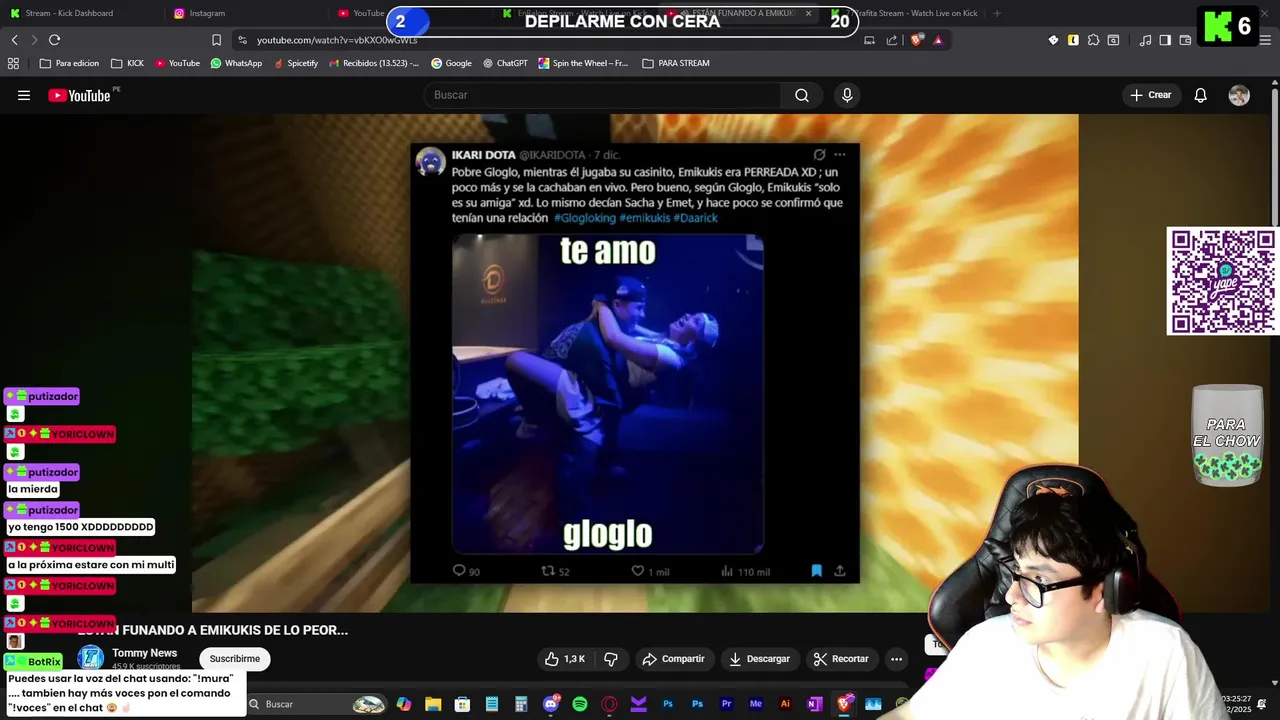Open Media Encoder from the taskbar
1280x720 pixels.
pyautogui.click(x=756, y=704)
